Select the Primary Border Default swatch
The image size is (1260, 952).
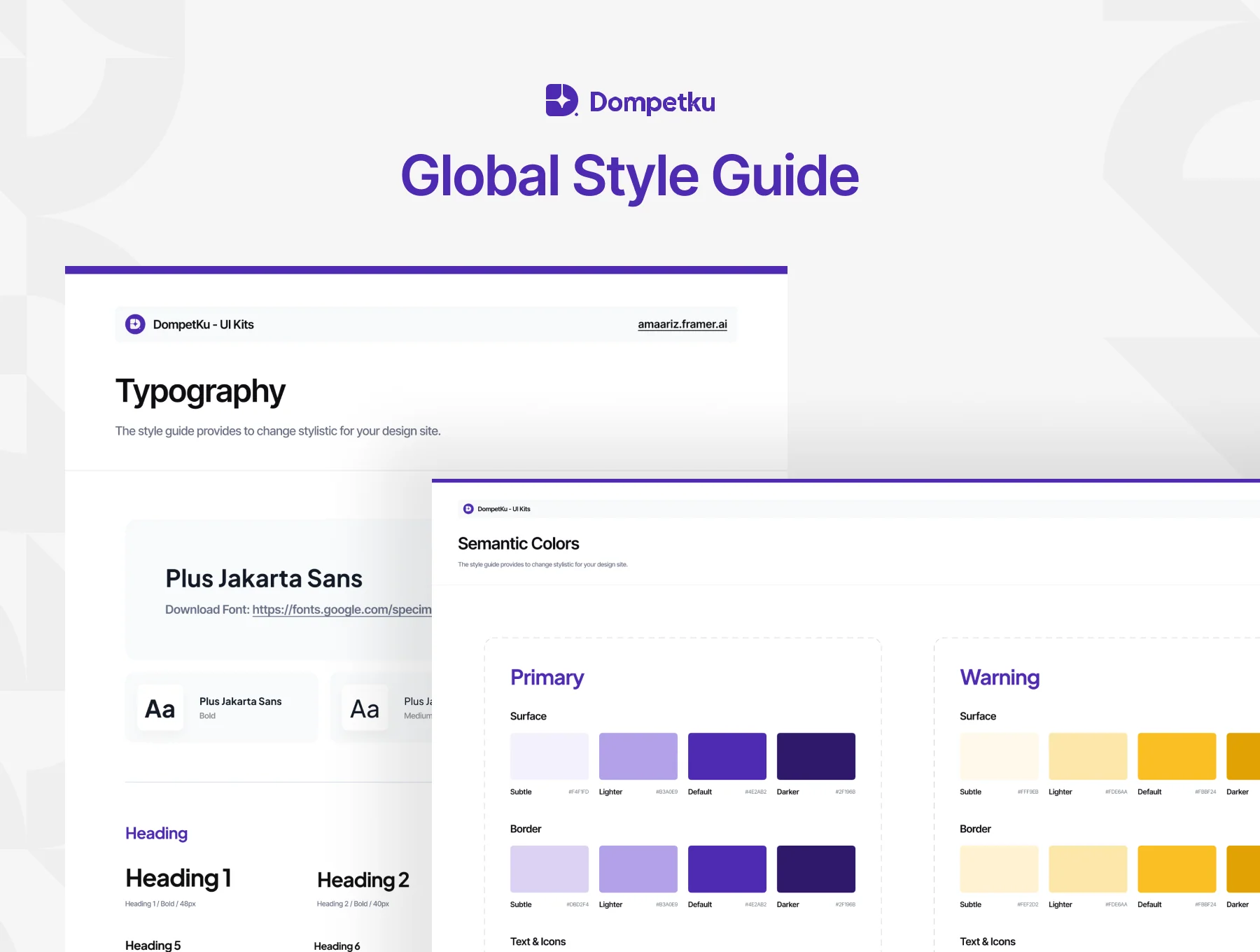click(727, 869)
